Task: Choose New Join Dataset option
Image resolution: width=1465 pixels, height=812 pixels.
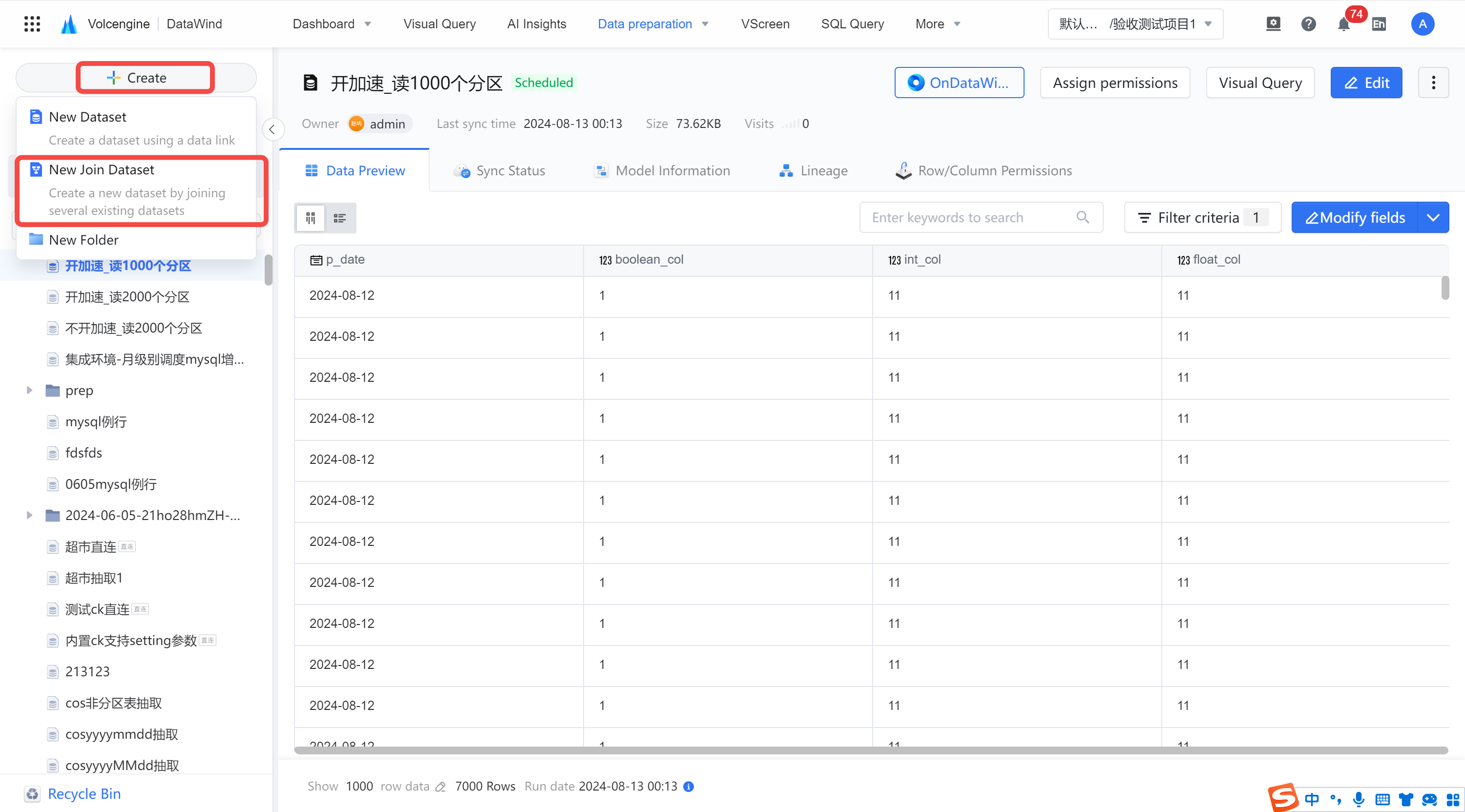Action: tap(137, 189)
